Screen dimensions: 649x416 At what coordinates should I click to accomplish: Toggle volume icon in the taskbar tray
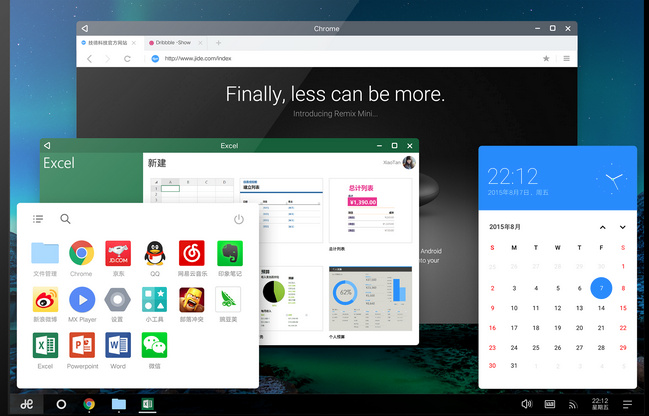[x=526, y=404]
